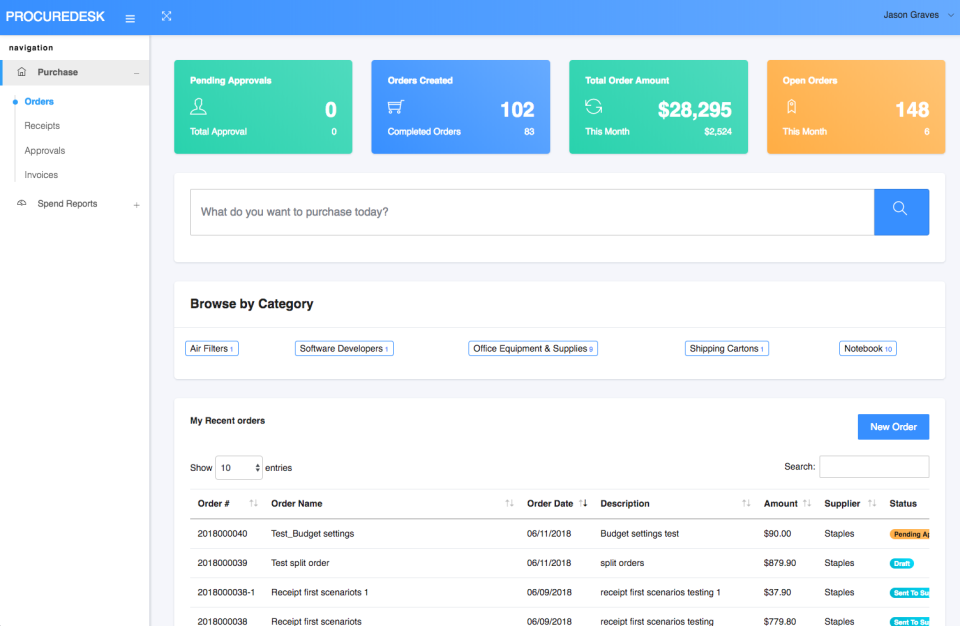The height and width of the screenshot is (626, 960).
Task: Click the hamburger menu icon in header
Action: tap(130, 17)
